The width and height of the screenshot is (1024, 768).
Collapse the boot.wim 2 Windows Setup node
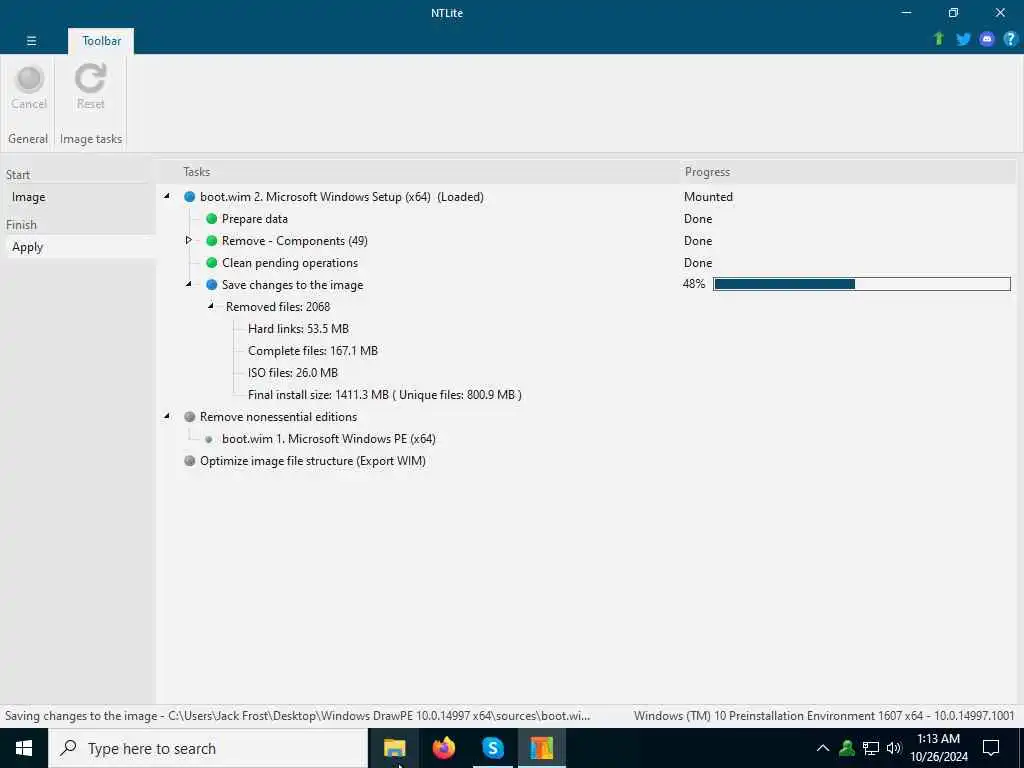click(x=167, y=195)
